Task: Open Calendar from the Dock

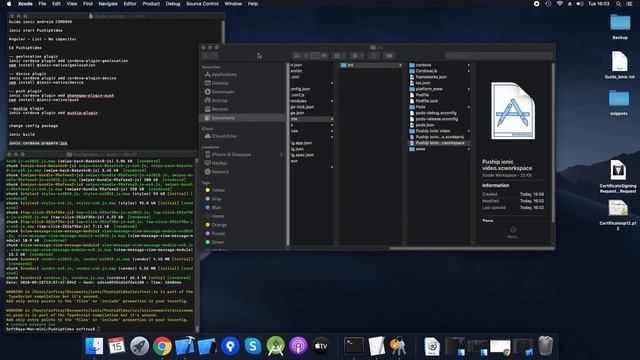Action: 117,346
